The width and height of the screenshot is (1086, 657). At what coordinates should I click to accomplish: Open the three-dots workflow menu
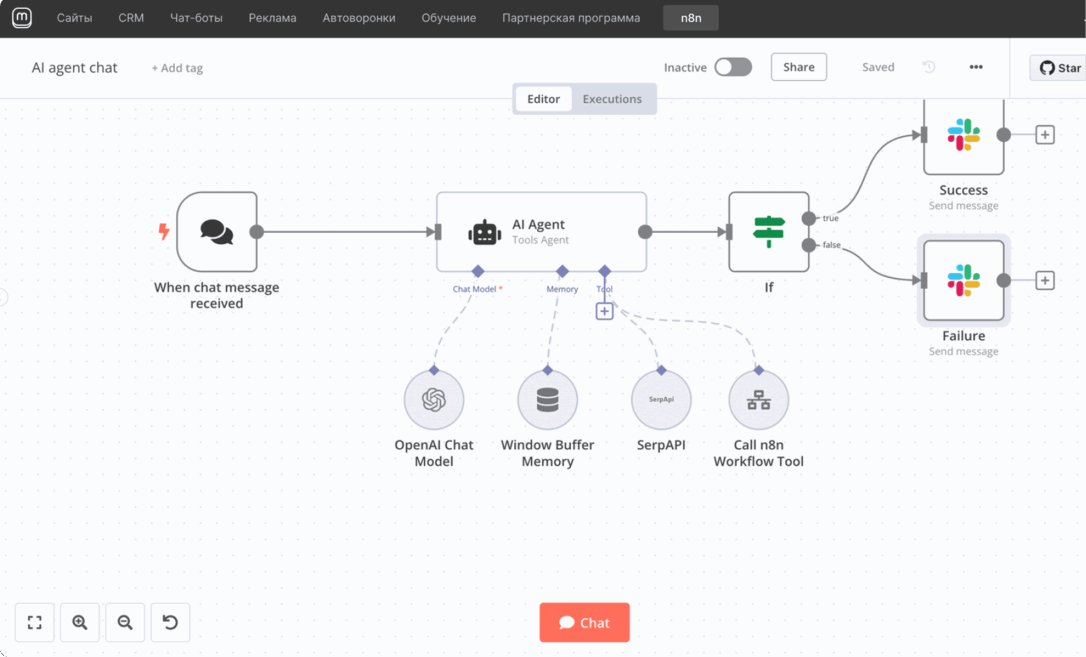pos(976,67)
